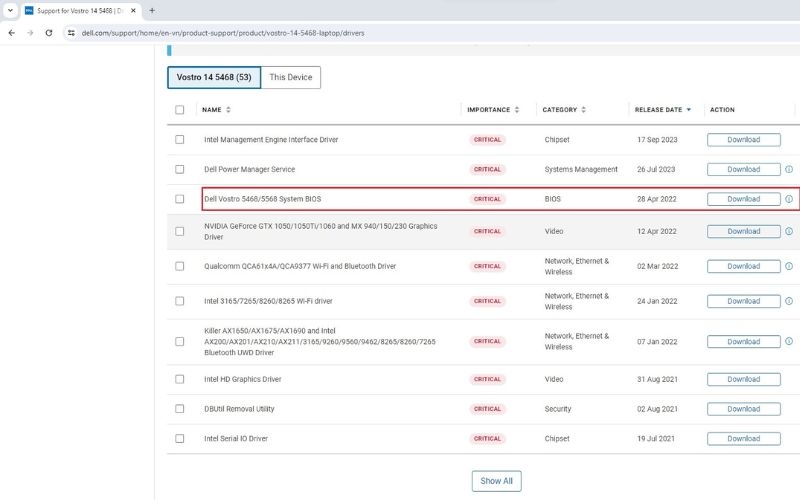The height and width of the screenshot is (500, 800).
Task: Open info icon for System BIOS row
Action: click(789, 199)
